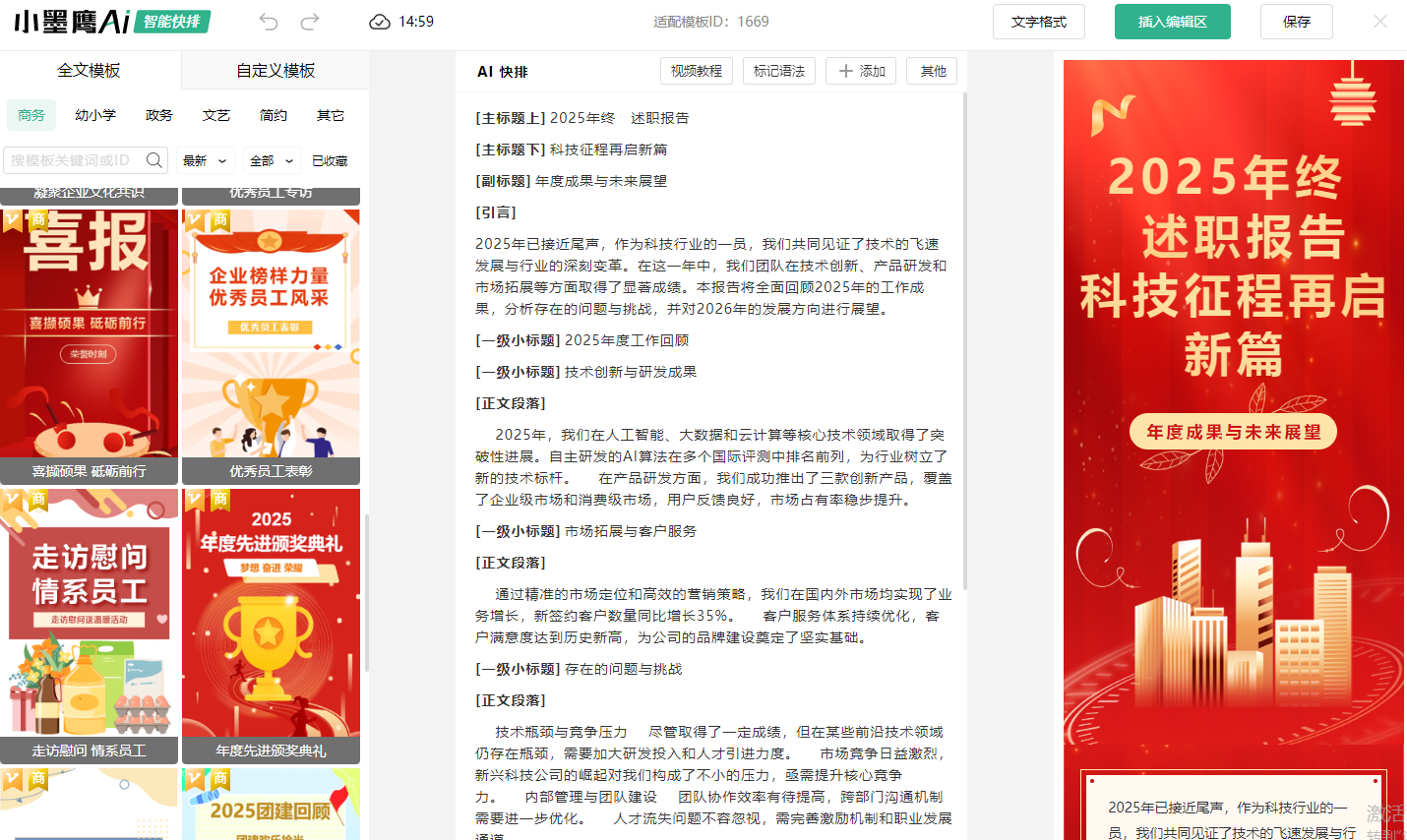The width and height of the screenshot is (1407, 840).
Task: Click the 小墨鹰Ai logo
Action: 72,22
